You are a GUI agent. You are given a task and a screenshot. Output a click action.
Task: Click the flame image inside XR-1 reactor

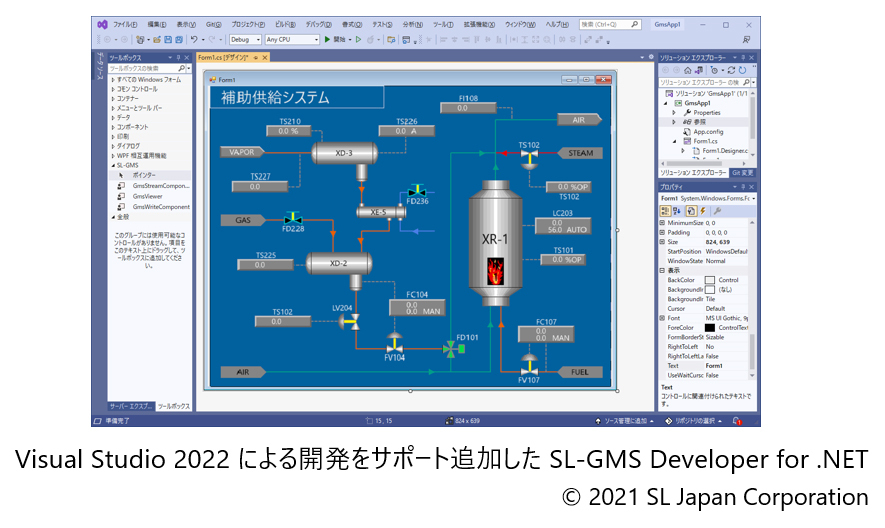click(x=495, y=271)
